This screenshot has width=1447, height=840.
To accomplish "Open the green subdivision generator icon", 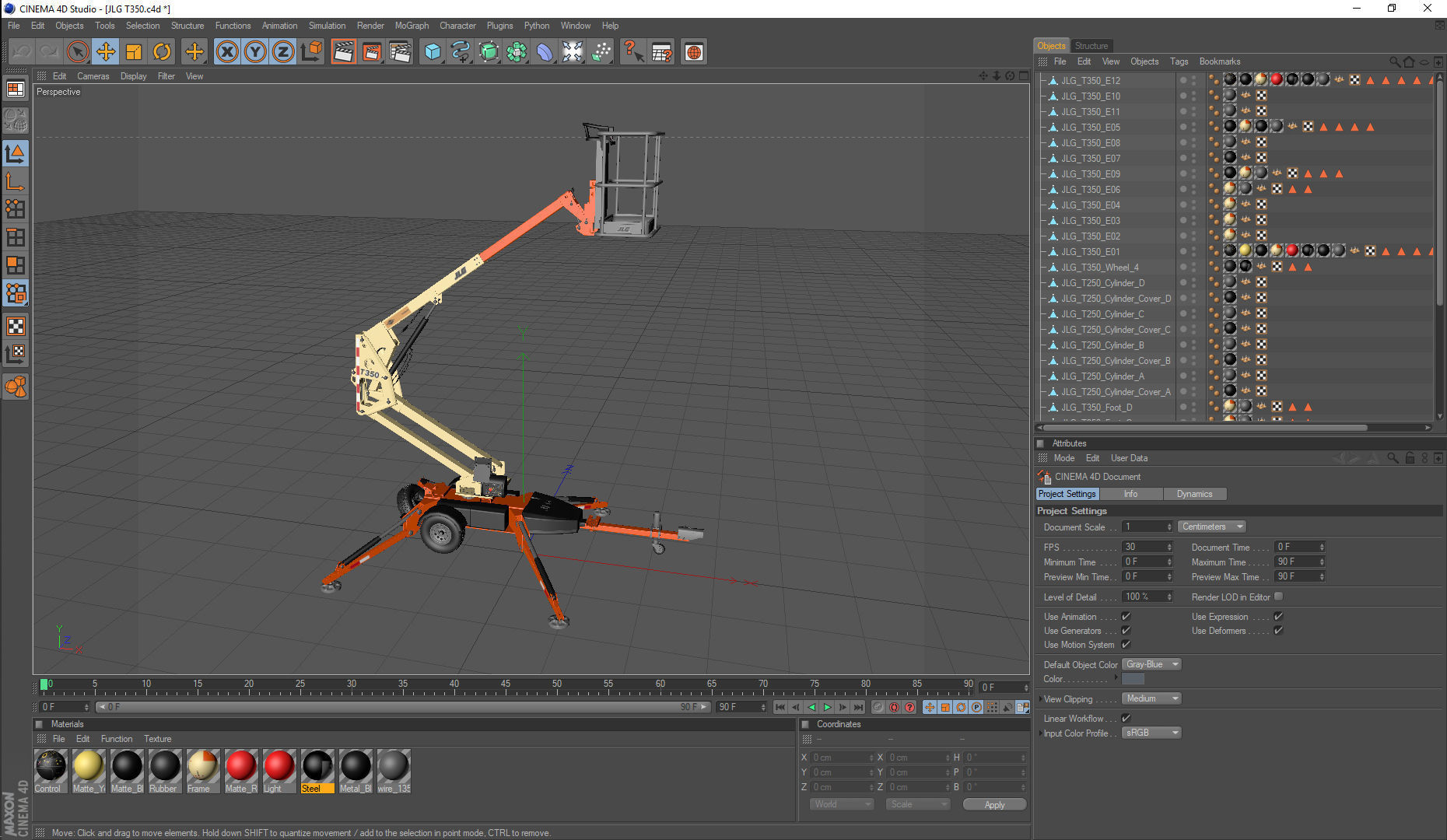I will coord(489,52).
